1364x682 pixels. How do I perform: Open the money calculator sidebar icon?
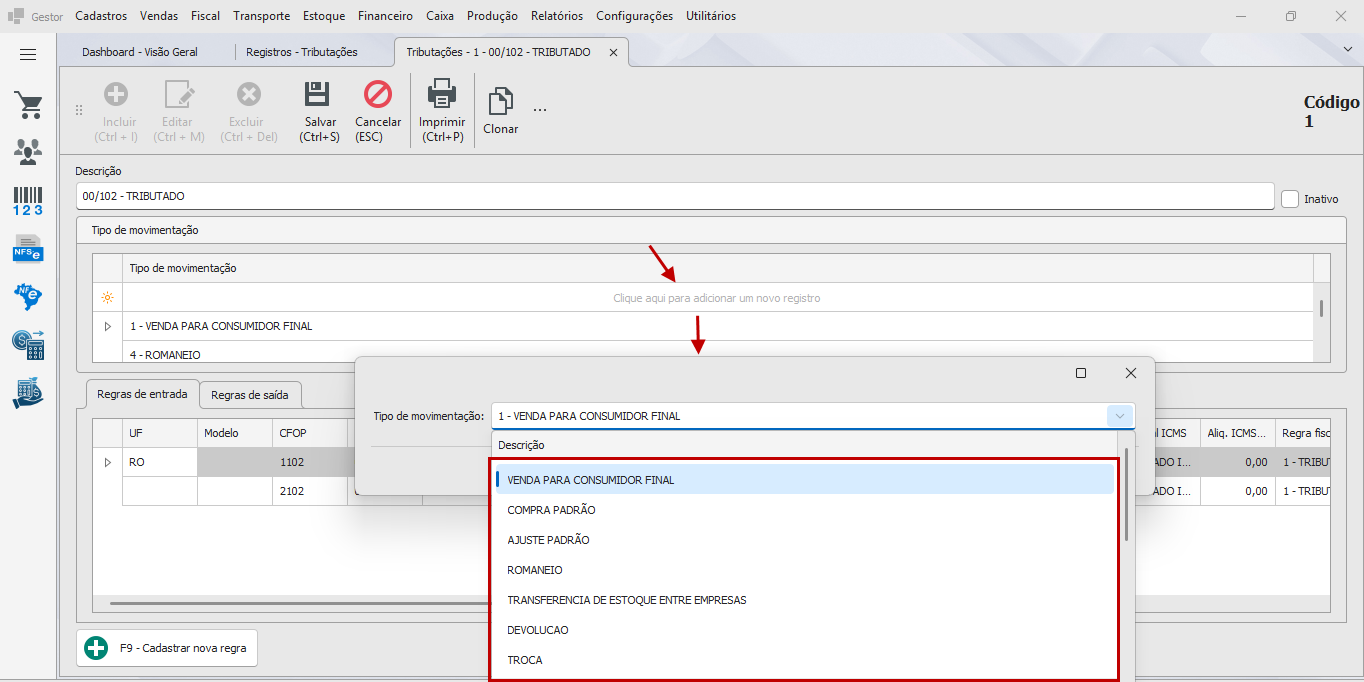(x=28, y=345)
